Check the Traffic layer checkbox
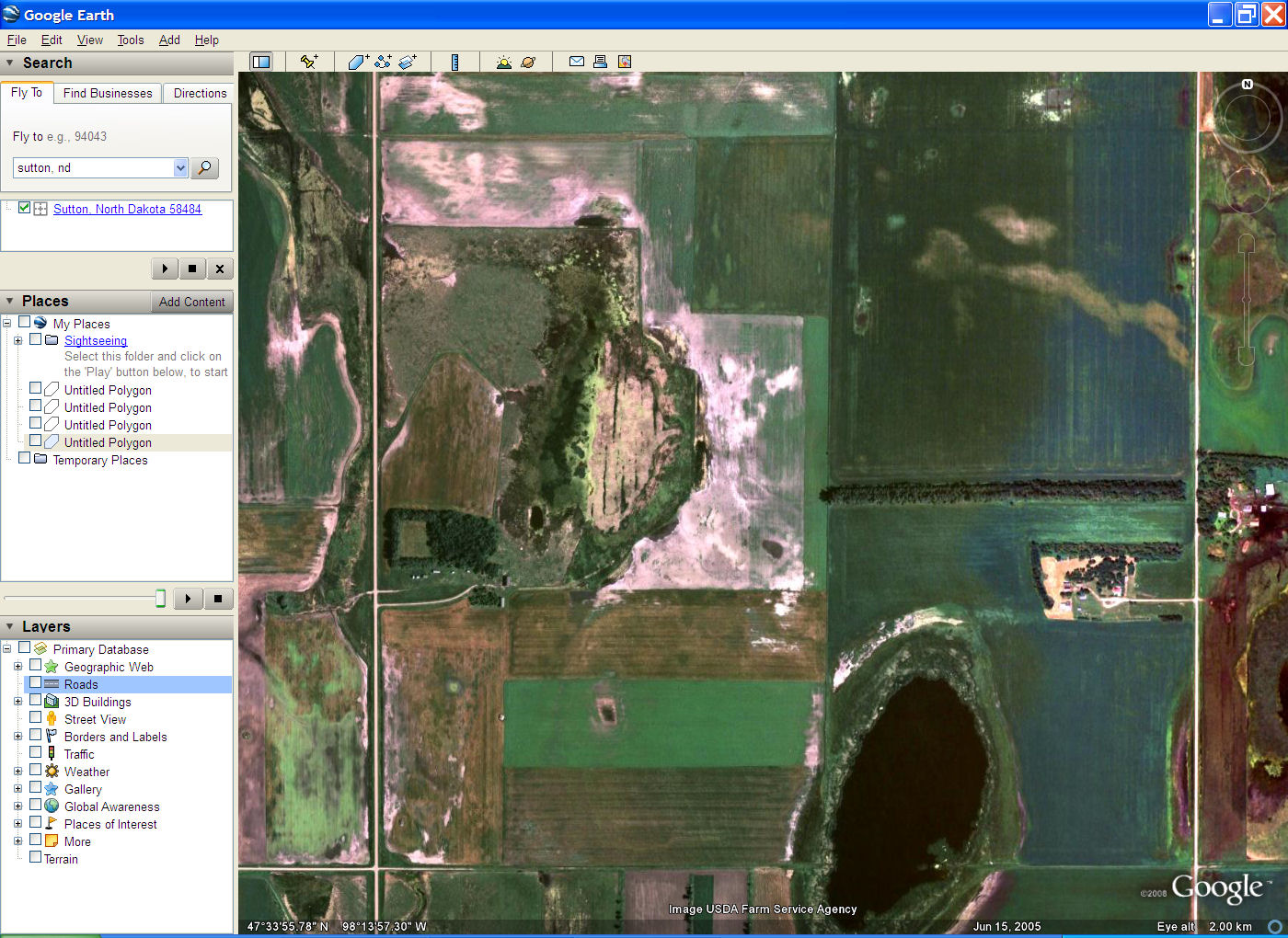This screenshot has height=938, width=1288. pos(35,753)
